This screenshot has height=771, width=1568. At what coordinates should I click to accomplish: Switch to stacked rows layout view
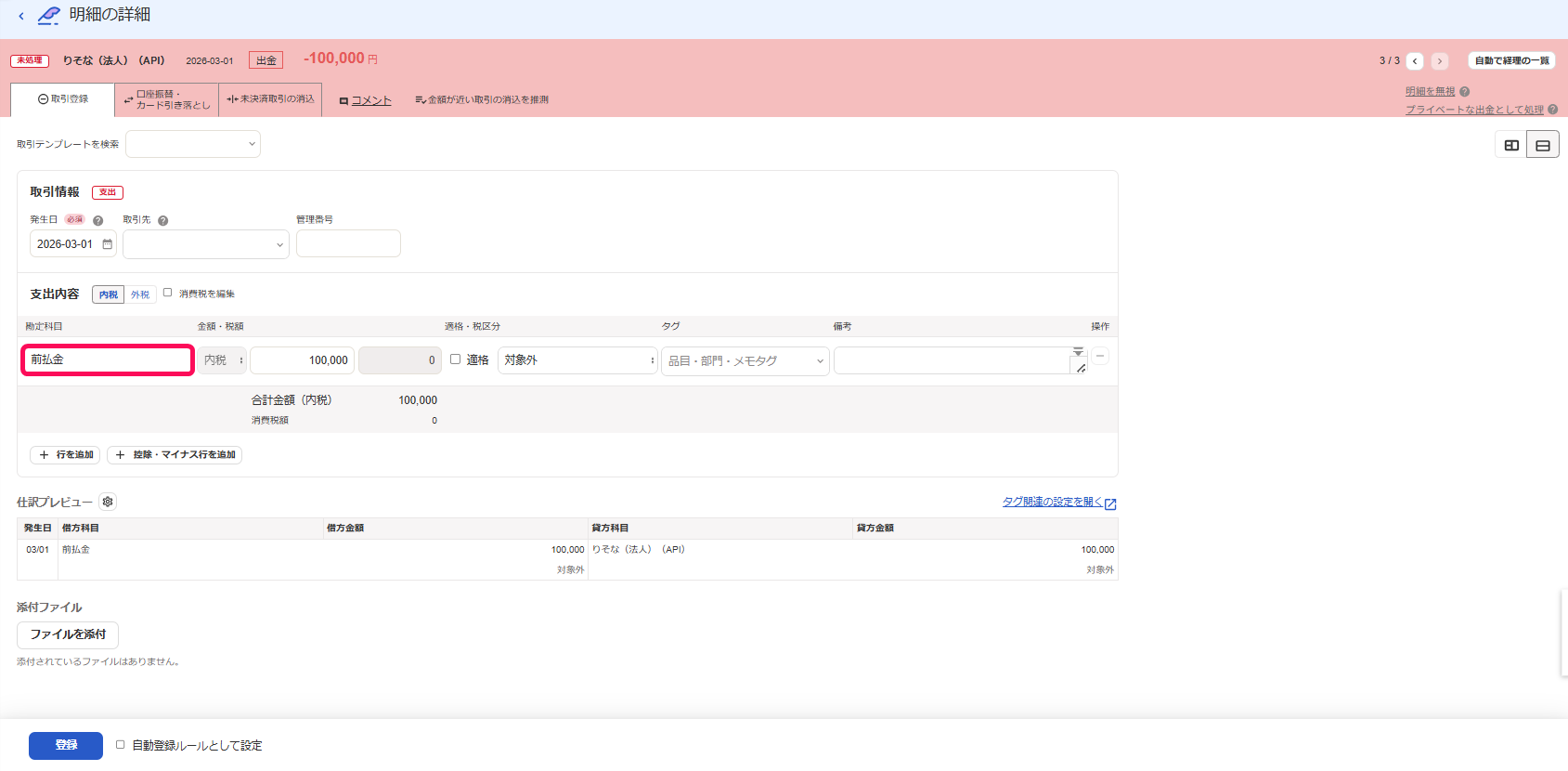tap(1543, 145)
